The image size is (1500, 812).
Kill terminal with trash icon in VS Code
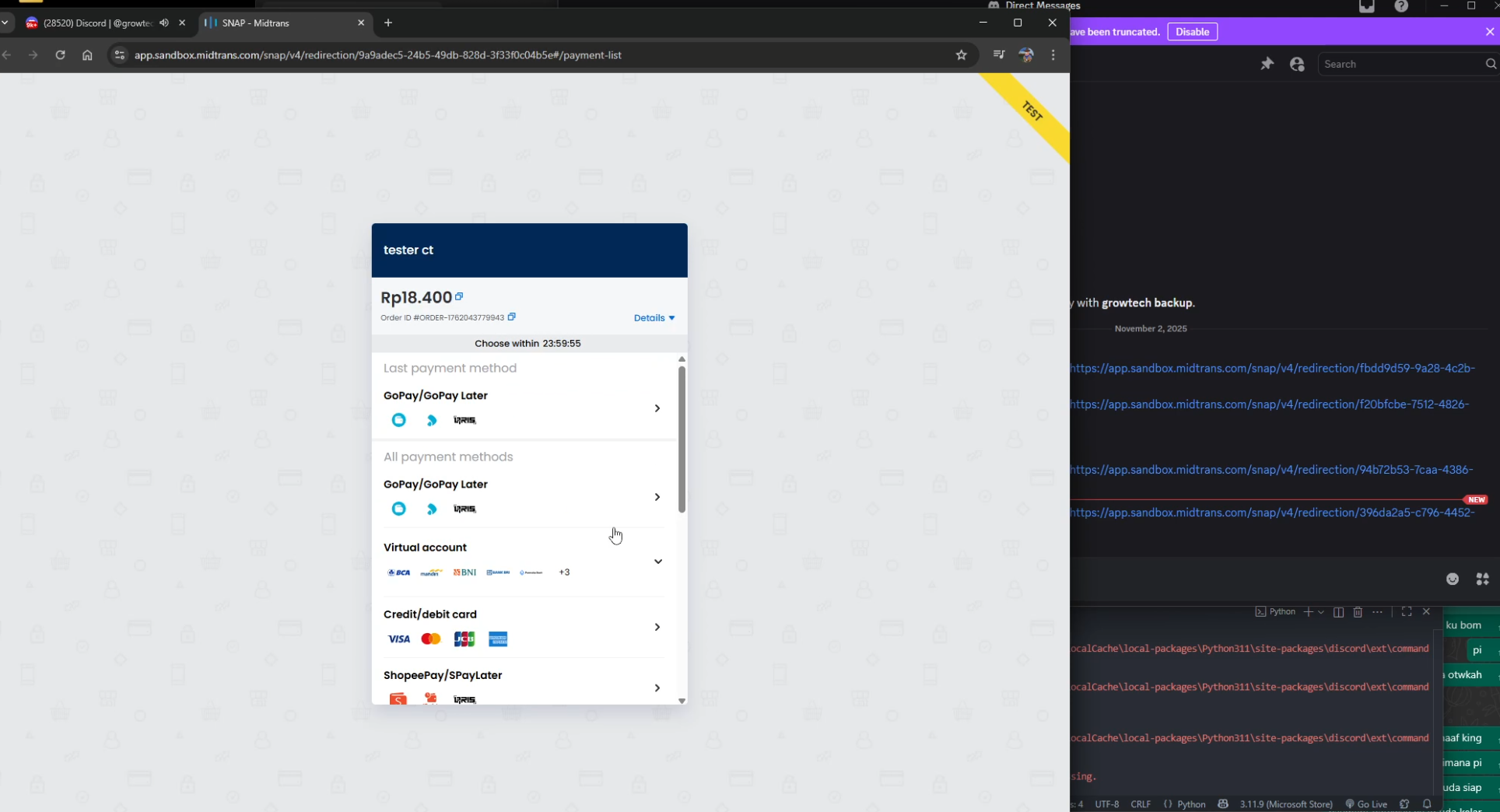[1358, 612]
